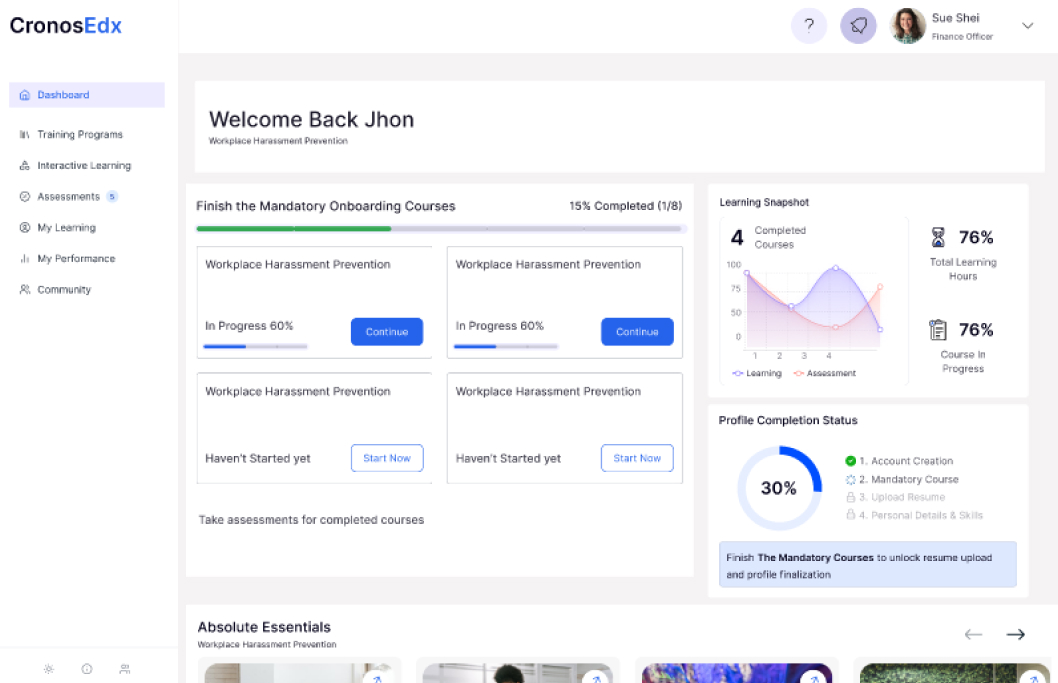
Task: Click the next arrow in Absolute Essentials
Action: [x=1015, y=634]
